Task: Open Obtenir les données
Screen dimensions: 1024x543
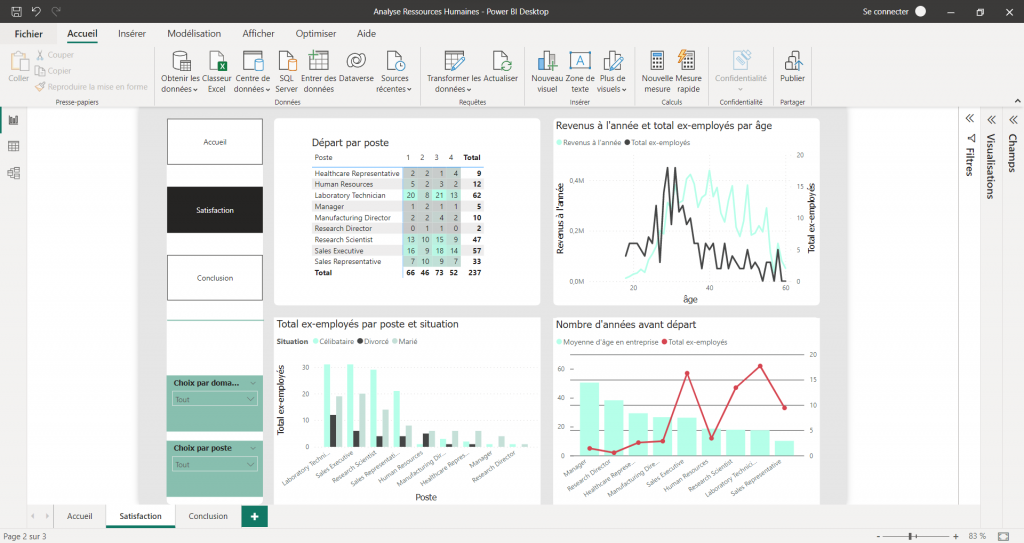Action: [180, 71]
